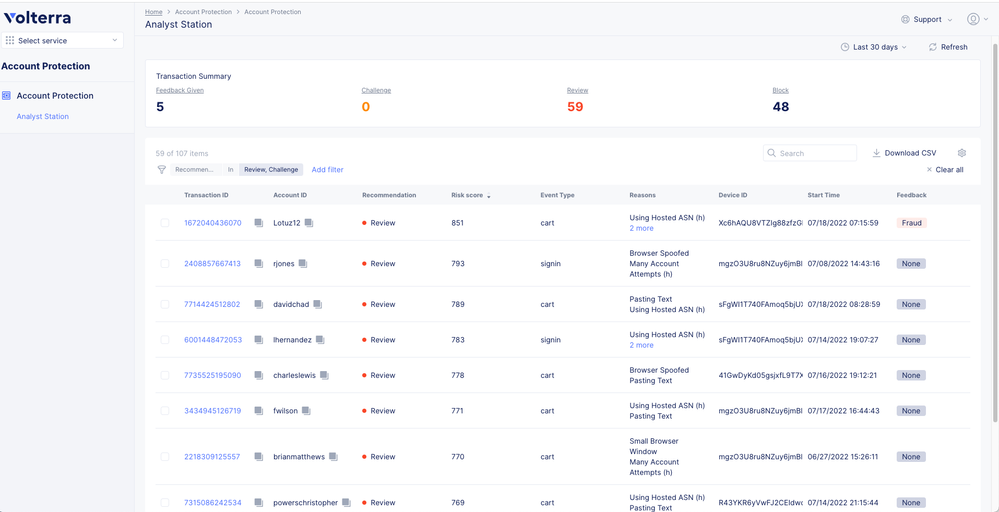999x512 pixels.
Task: Click the table settings gear icon
Action: point(962,153)
